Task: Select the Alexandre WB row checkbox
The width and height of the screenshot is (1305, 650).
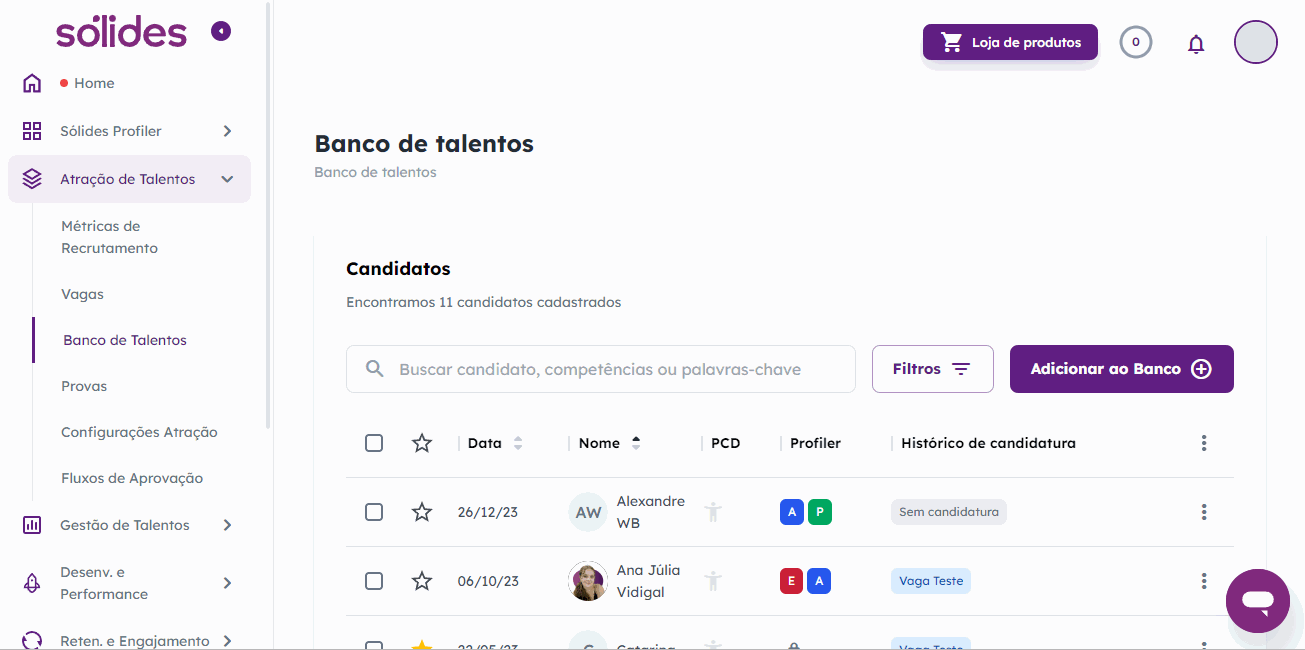Action: [x=374, y=512]
